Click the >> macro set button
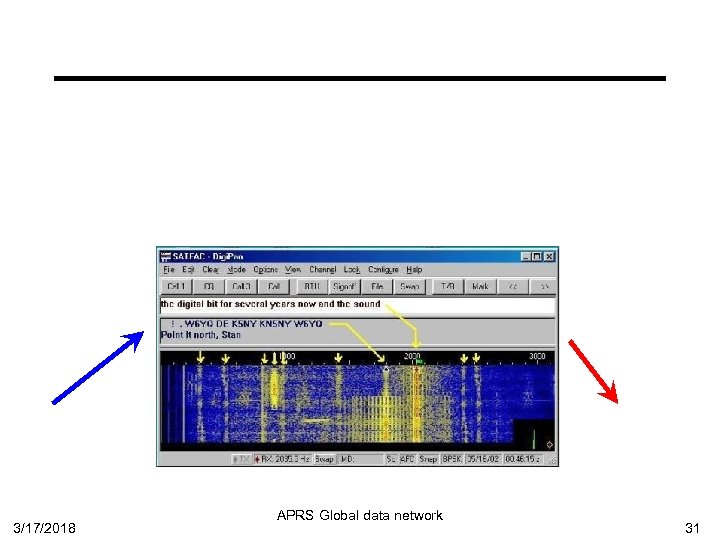The width and height of the screenshot is (720, 540). tap(545, 287)
